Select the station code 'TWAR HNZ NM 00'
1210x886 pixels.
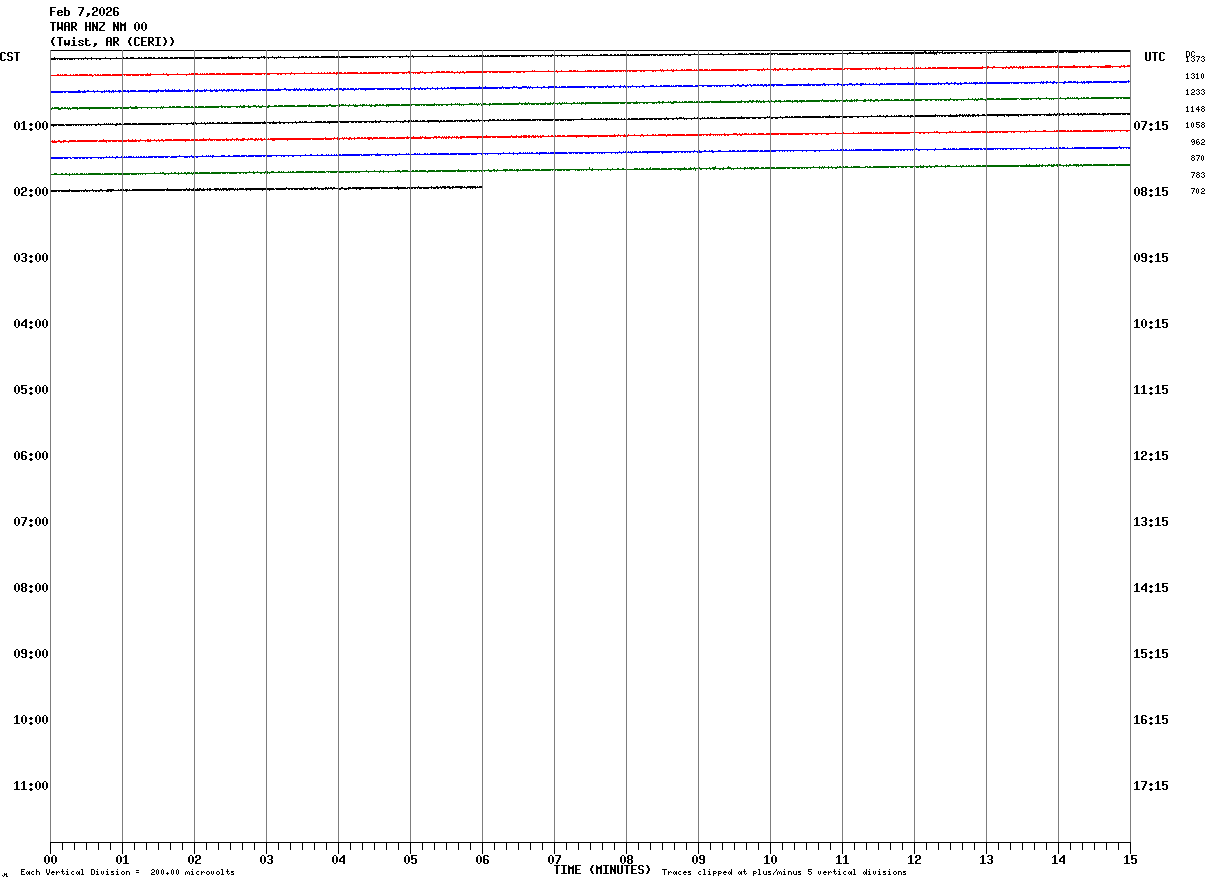98,27
